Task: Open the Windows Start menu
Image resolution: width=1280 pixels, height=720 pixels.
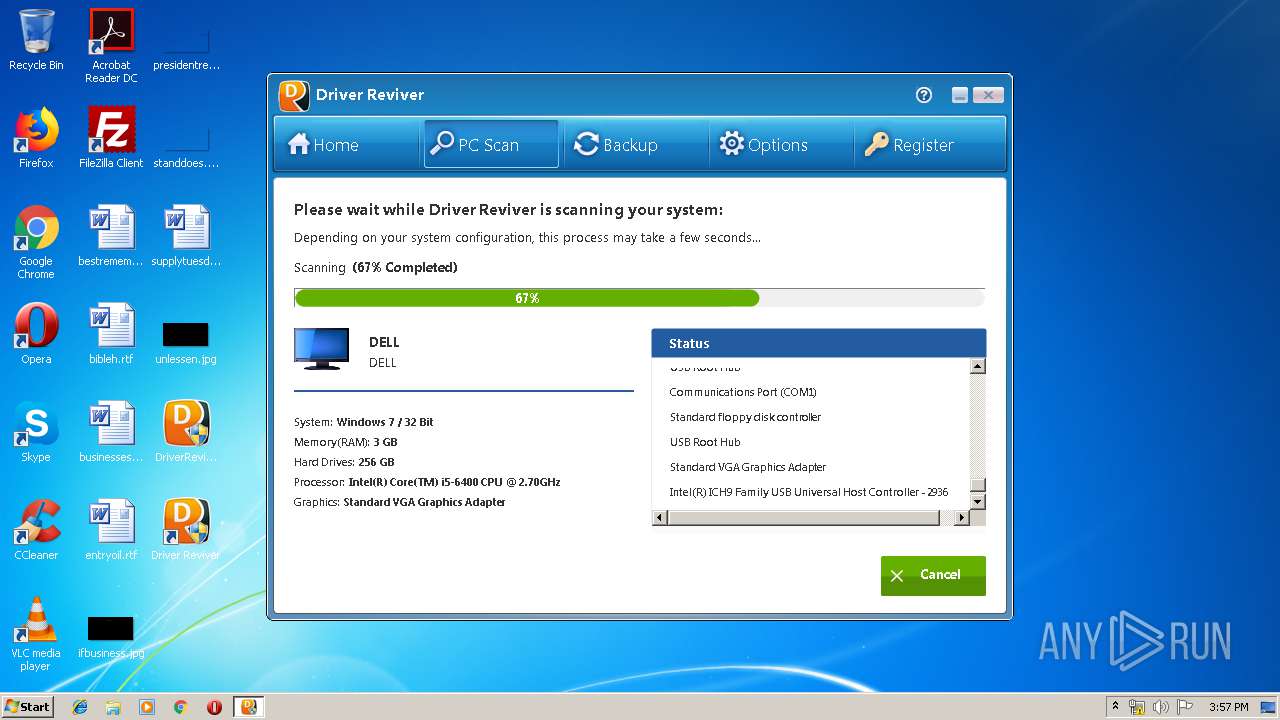Action: coord(28,706)
